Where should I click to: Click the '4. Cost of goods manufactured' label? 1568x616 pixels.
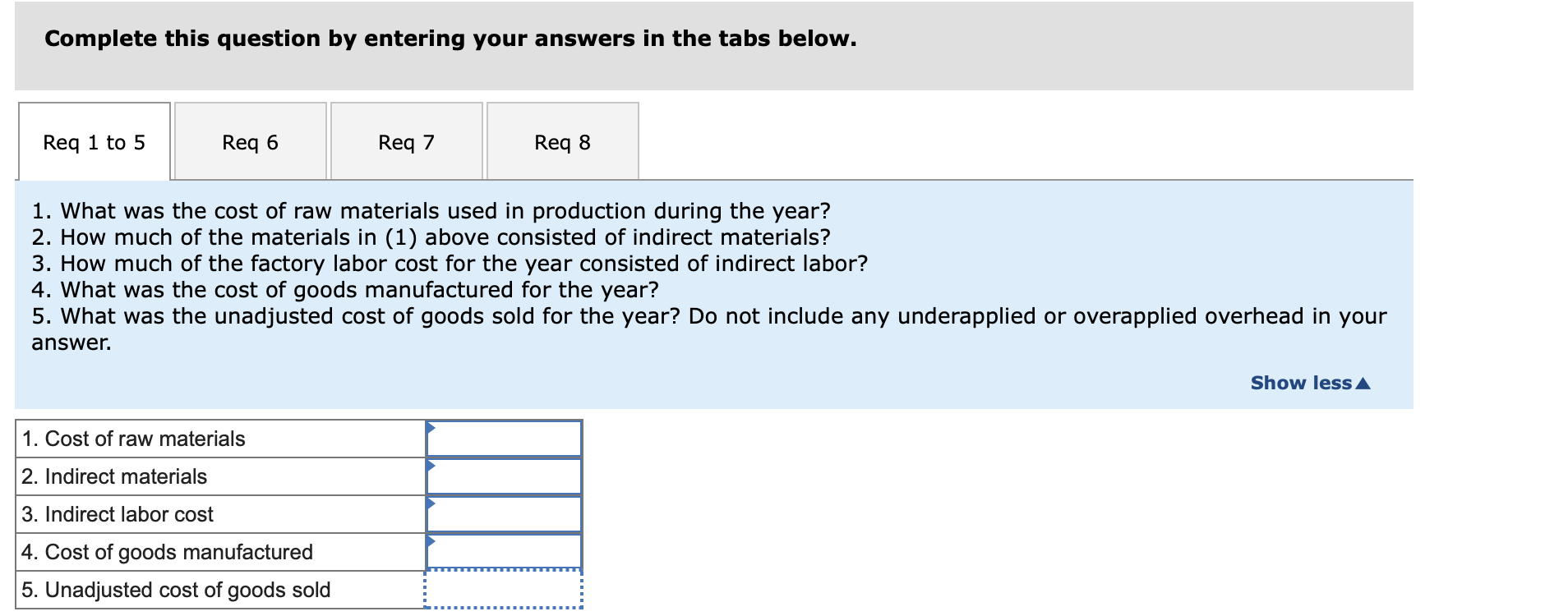coord(167,552)
